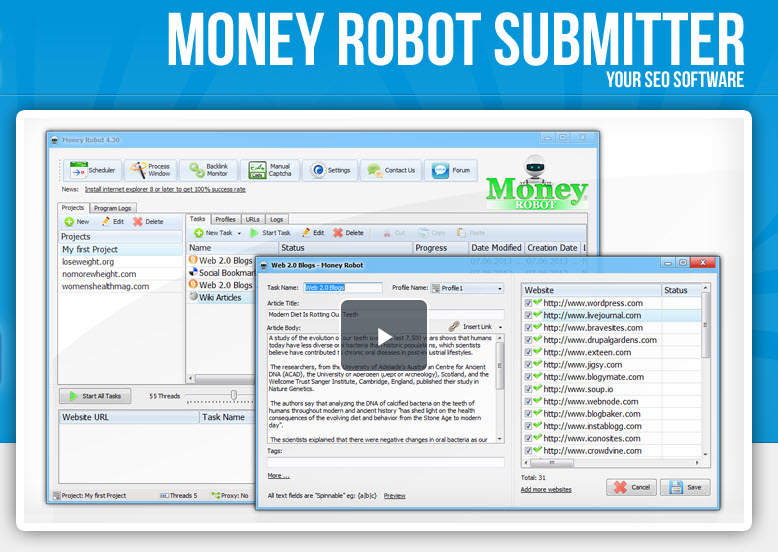778x552 pixels.
Task: Open the Backlink Monitor
Action: click(209, 170)
